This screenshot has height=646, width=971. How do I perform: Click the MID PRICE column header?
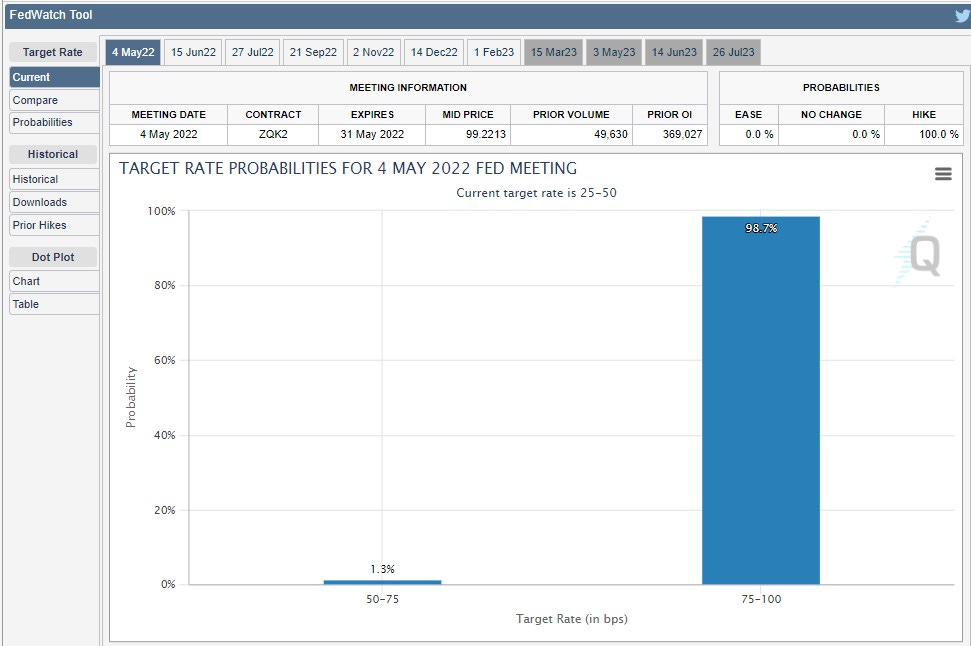468,115
